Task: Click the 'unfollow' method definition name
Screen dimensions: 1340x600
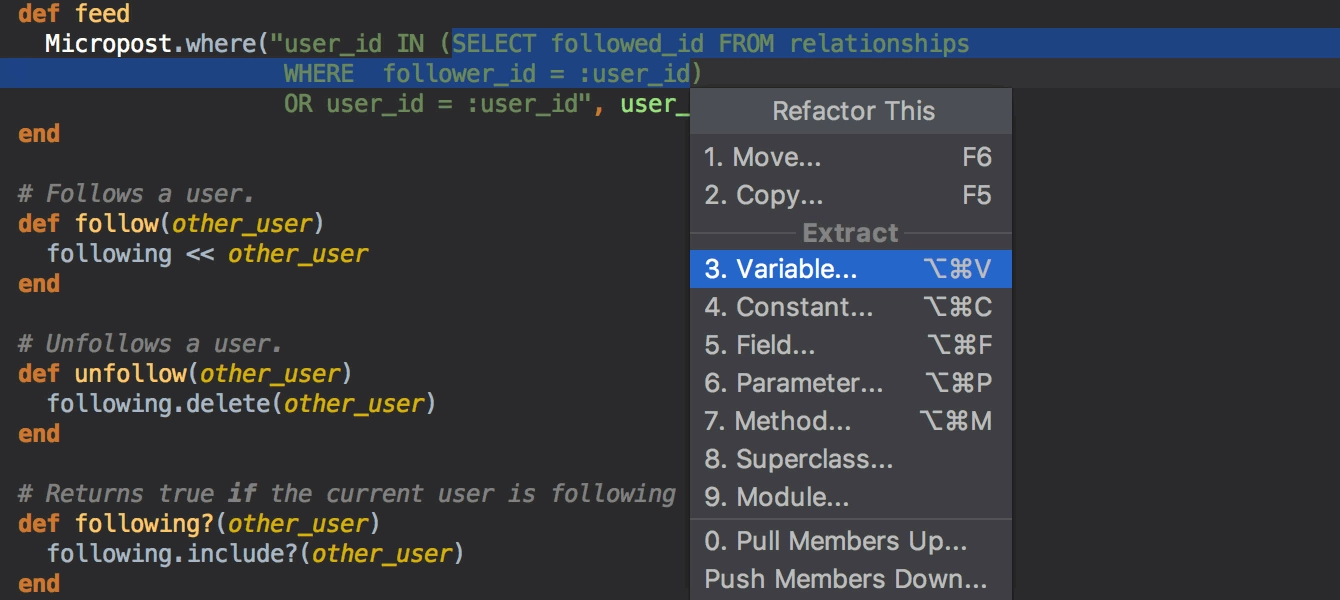Action: coord(131,374)
